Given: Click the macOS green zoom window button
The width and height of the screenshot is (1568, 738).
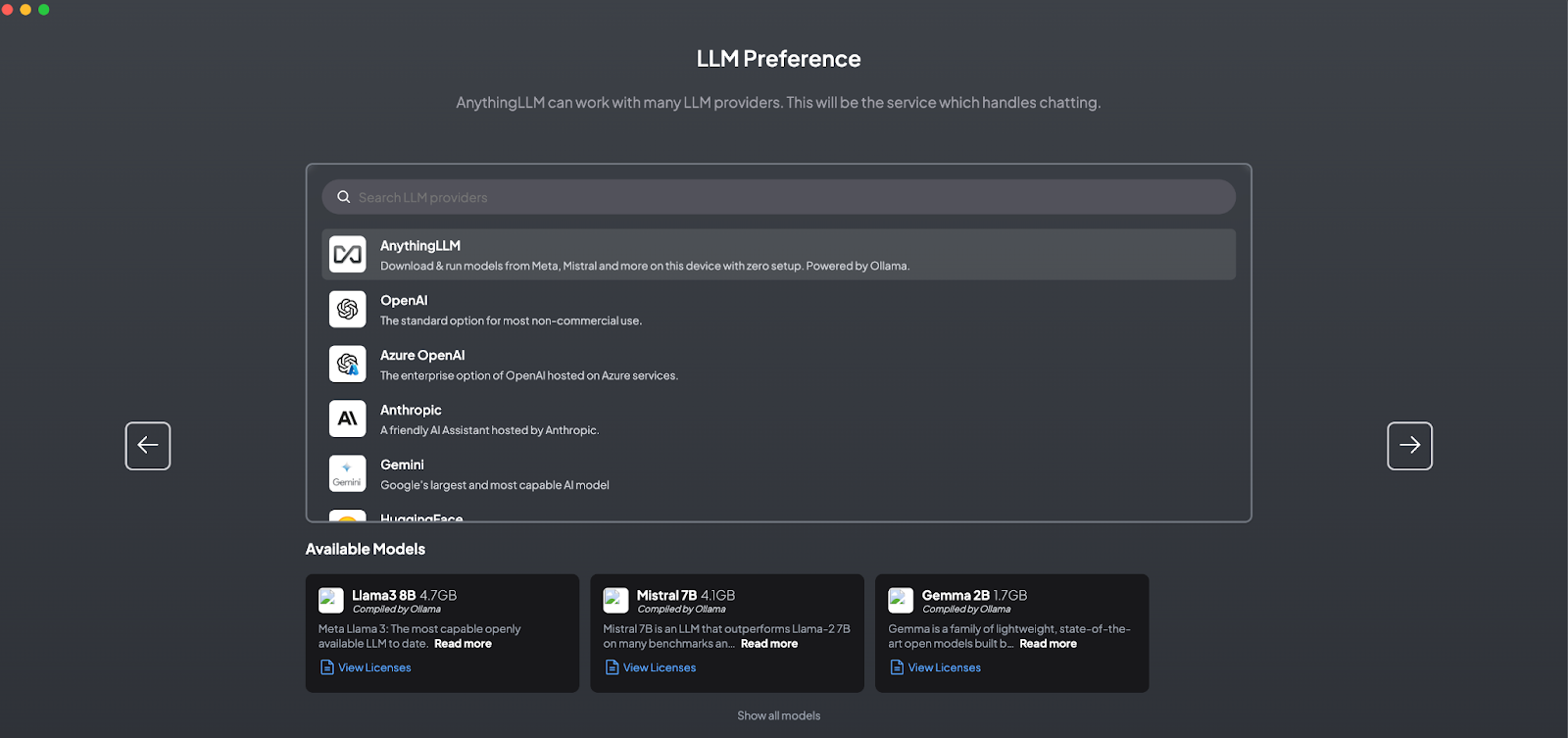Looking at the screenshot, I should point(43,10).
